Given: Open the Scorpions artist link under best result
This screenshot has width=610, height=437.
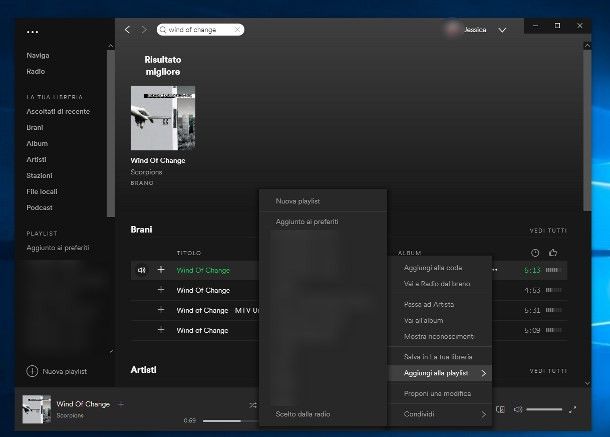Looking at the screenshot, I should click(146, 172).
